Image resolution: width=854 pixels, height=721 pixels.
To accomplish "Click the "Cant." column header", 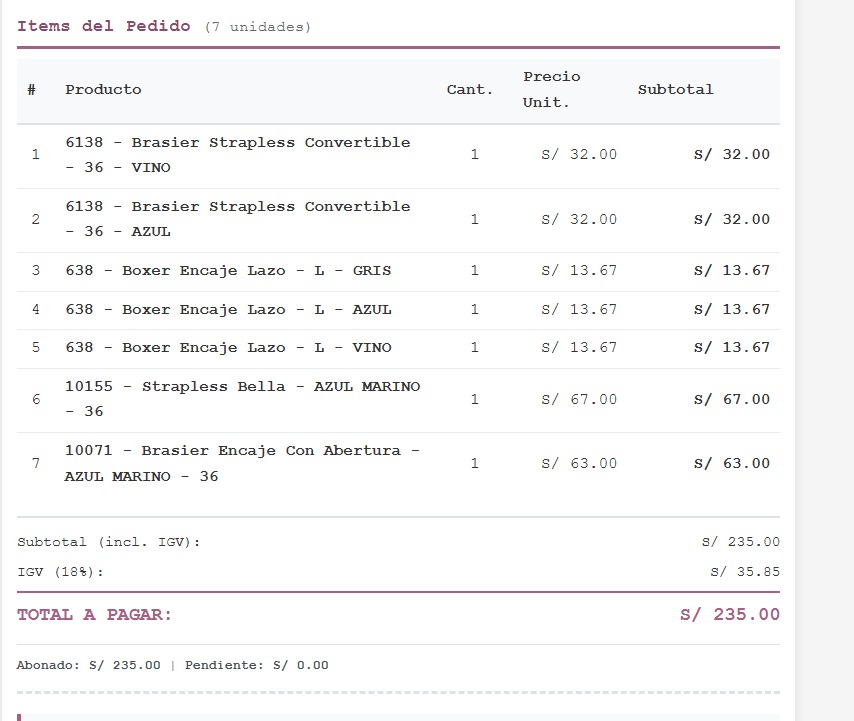I will click(470, 90).
